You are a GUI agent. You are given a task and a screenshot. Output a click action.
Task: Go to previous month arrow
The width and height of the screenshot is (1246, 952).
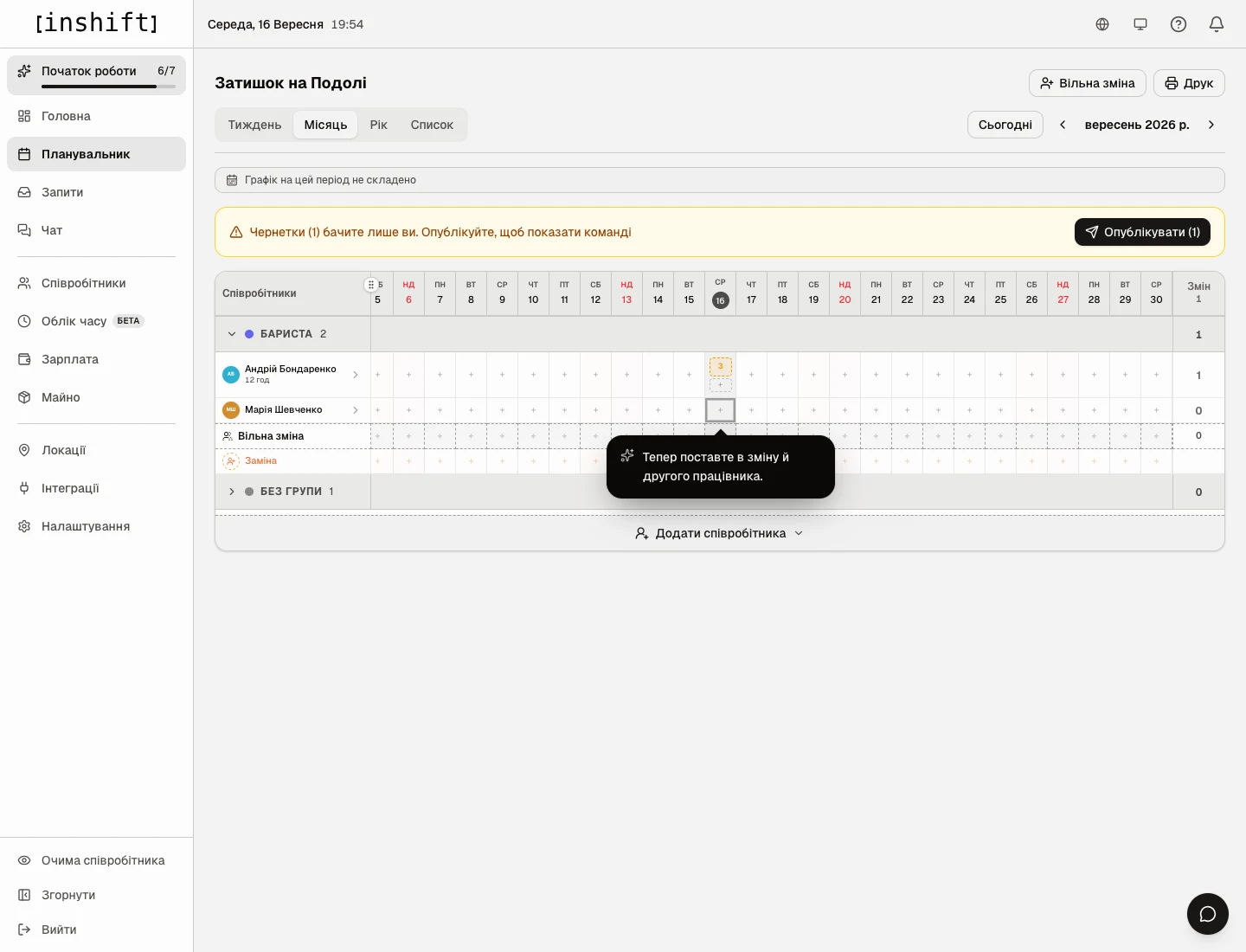pos(1063,125)
